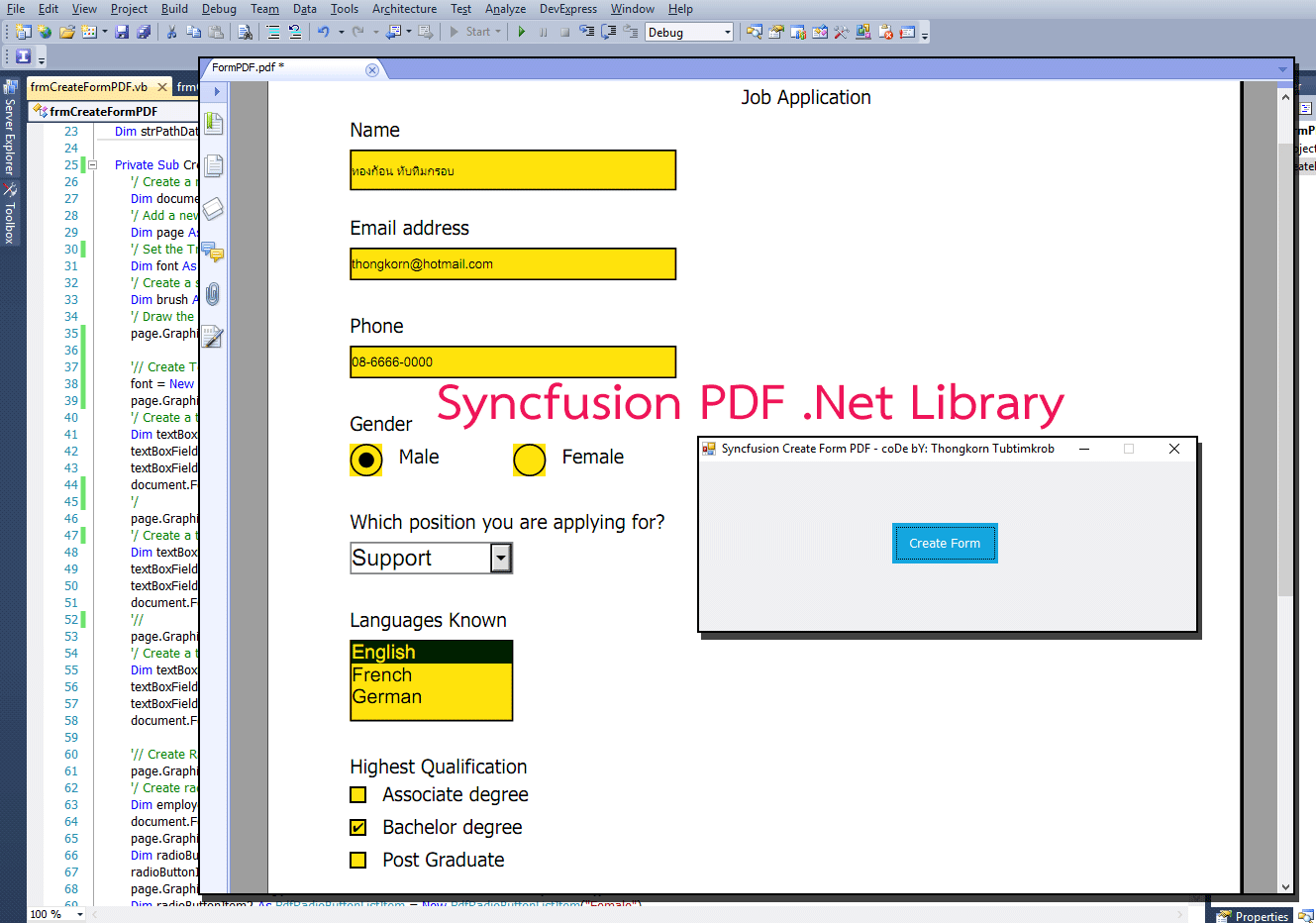Screen dimensions: 1316x923
Task: Click the Toolbox wrench toolbar icon
Action: (841, 32)
